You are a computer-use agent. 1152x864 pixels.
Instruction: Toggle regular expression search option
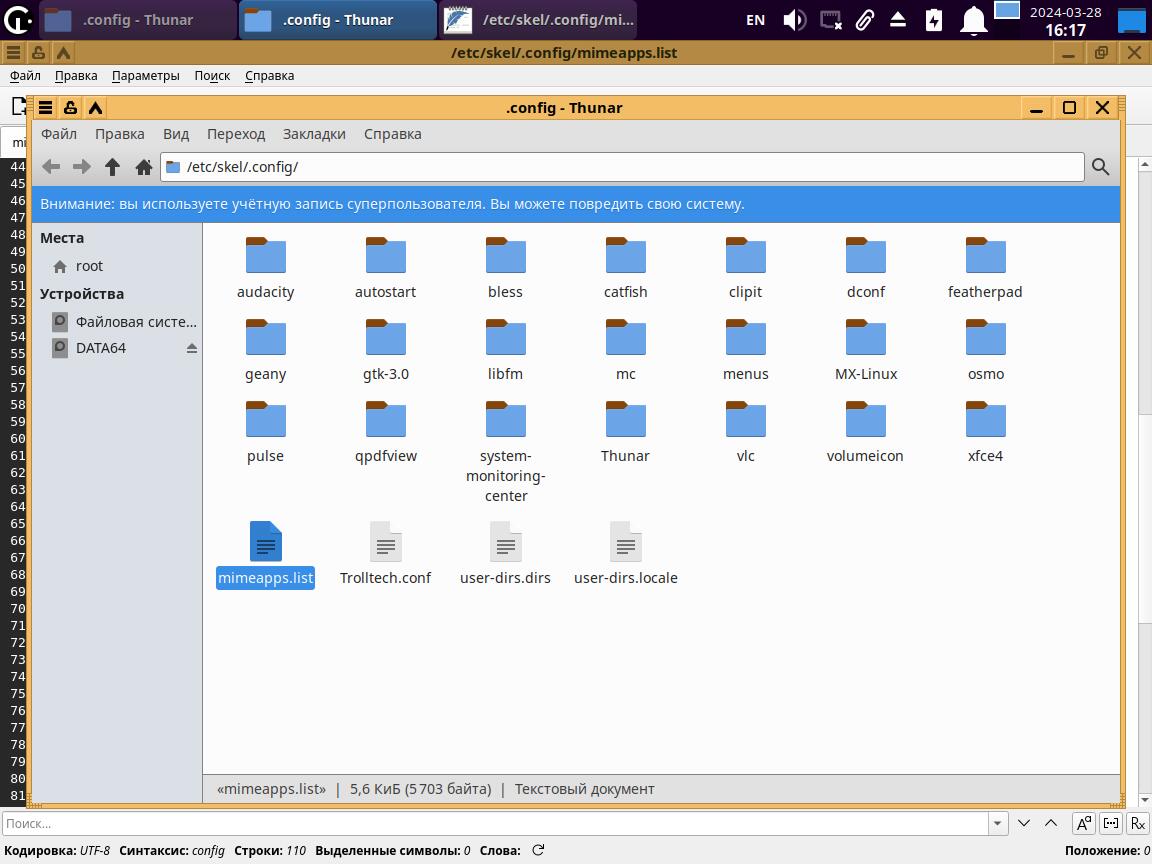(x=1138, y=824)
